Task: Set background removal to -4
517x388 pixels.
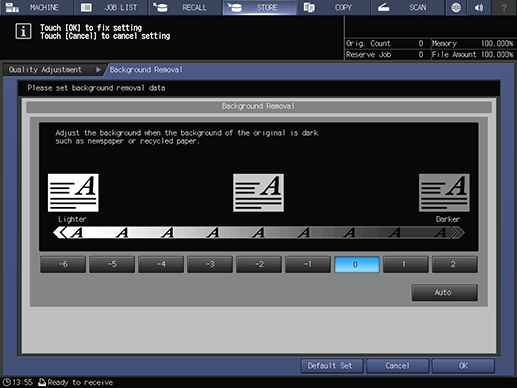Action: (161, 264)
